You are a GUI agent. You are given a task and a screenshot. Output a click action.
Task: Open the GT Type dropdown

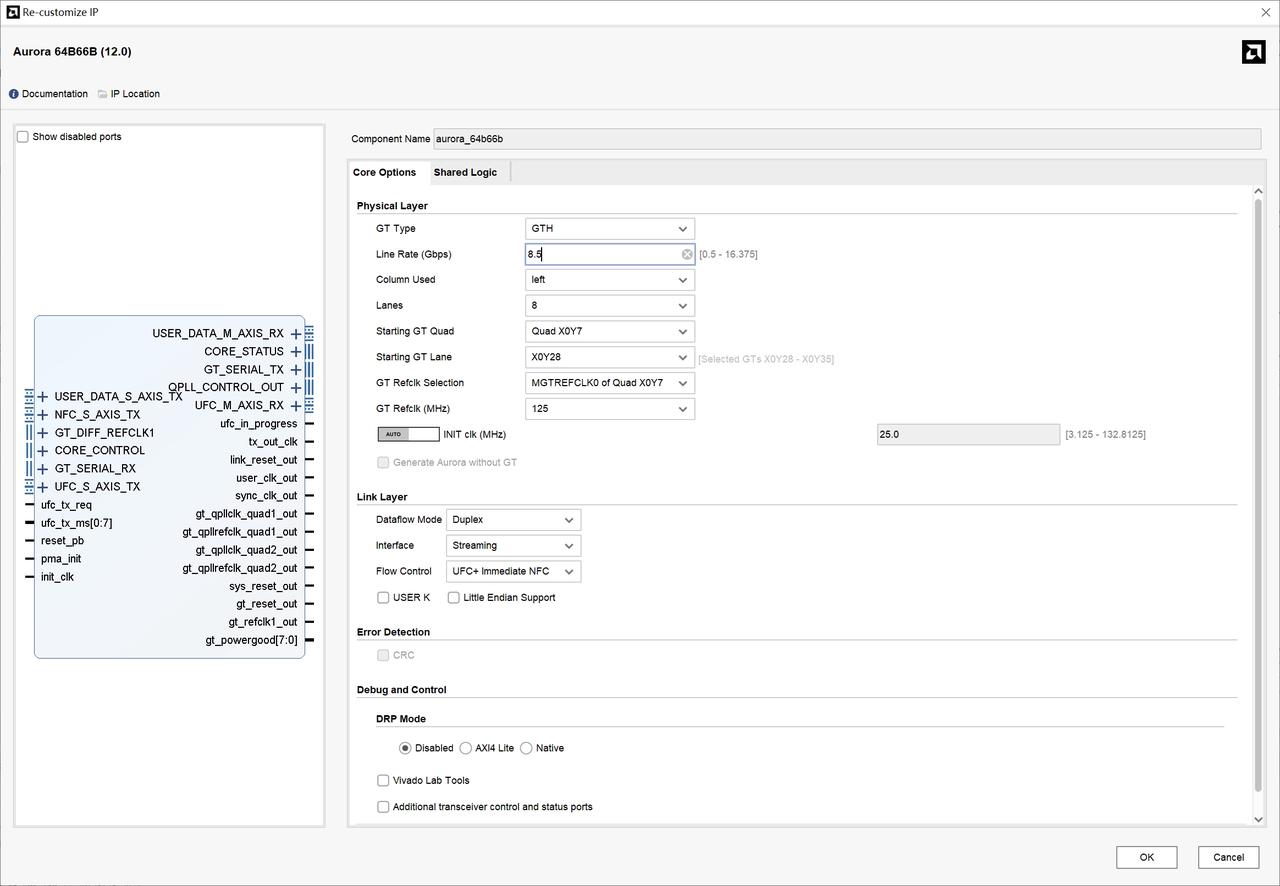coord(610,229)
